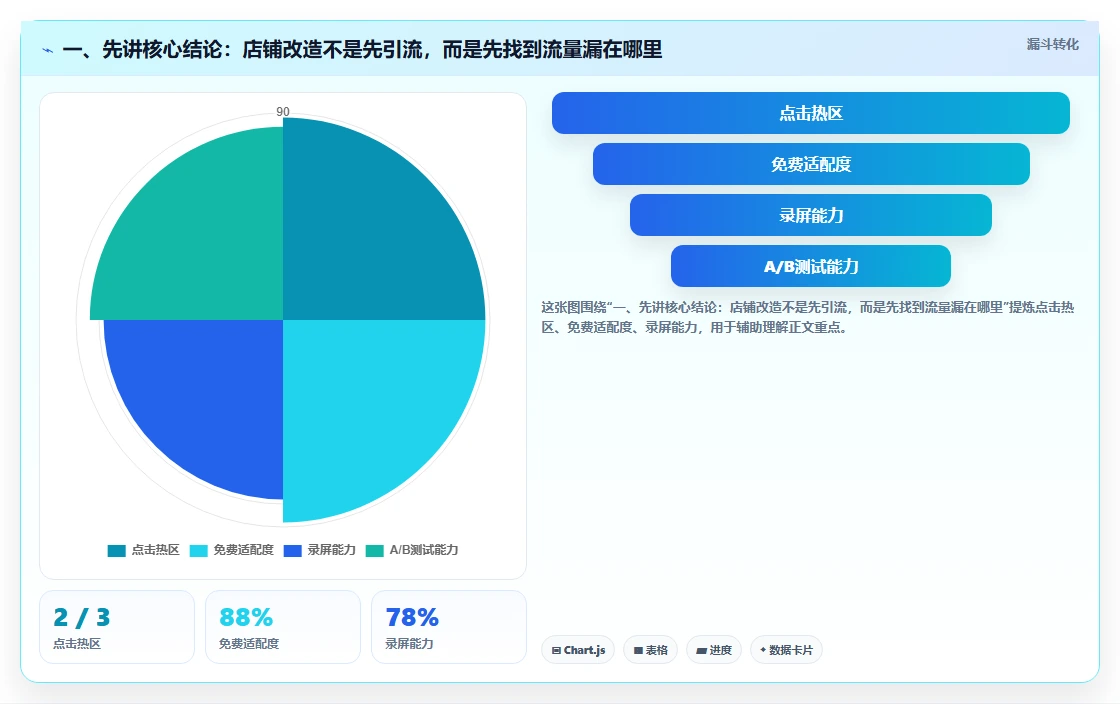Open the 78% 录屏能力 data card

coord(449,627)
